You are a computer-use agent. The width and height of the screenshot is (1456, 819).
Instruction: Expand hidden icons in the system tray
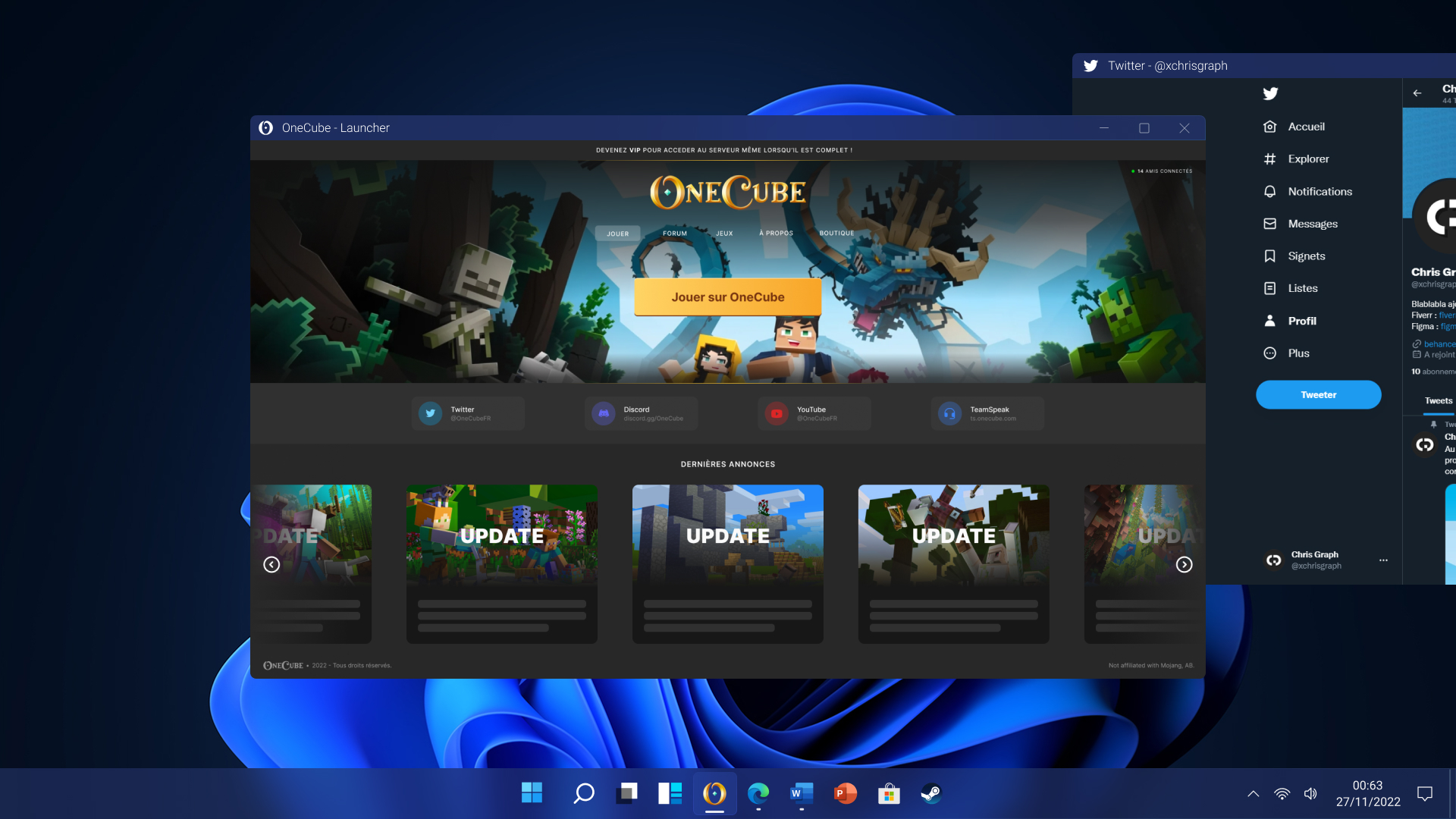click(x=1253, y=794)
